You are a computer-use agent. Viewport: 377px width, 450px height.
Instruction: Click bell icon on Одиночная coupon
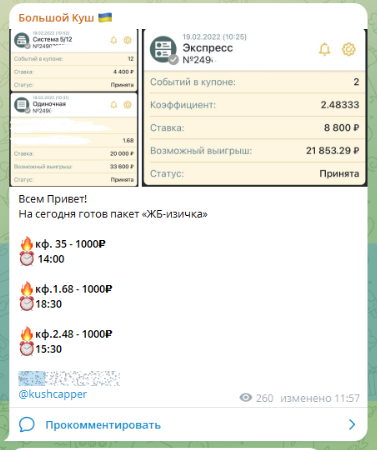pyautogui.click(x=114, y=105)
